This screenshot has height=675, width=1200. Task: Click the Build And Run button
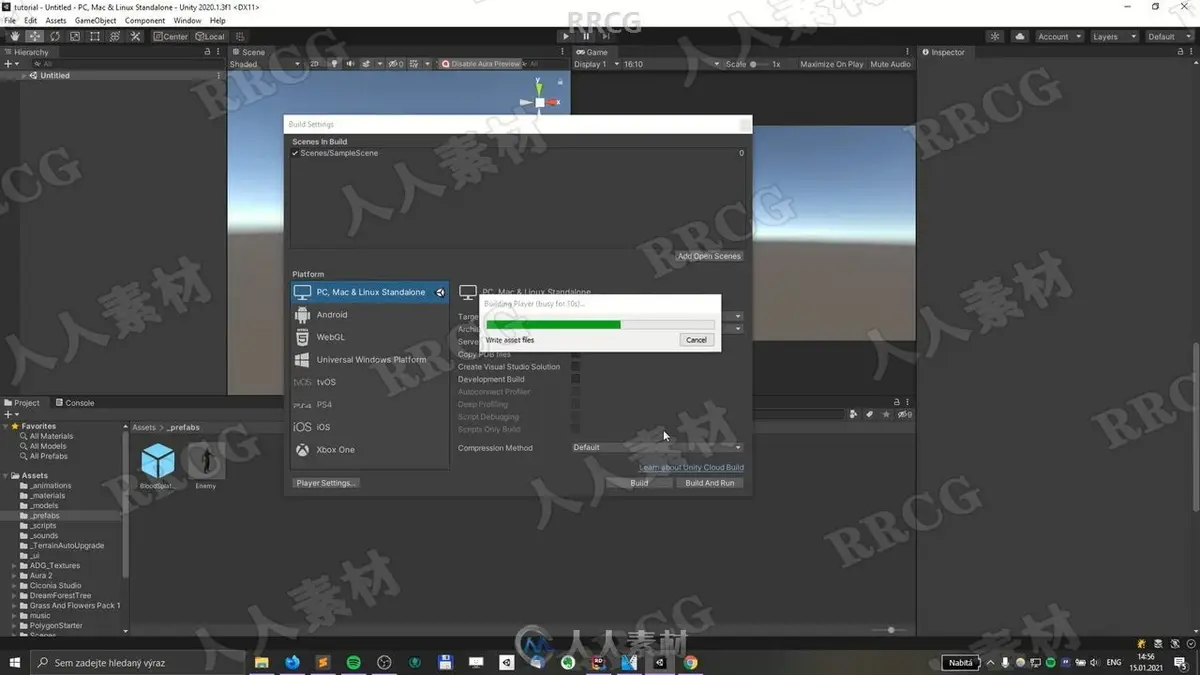(710, 483)
